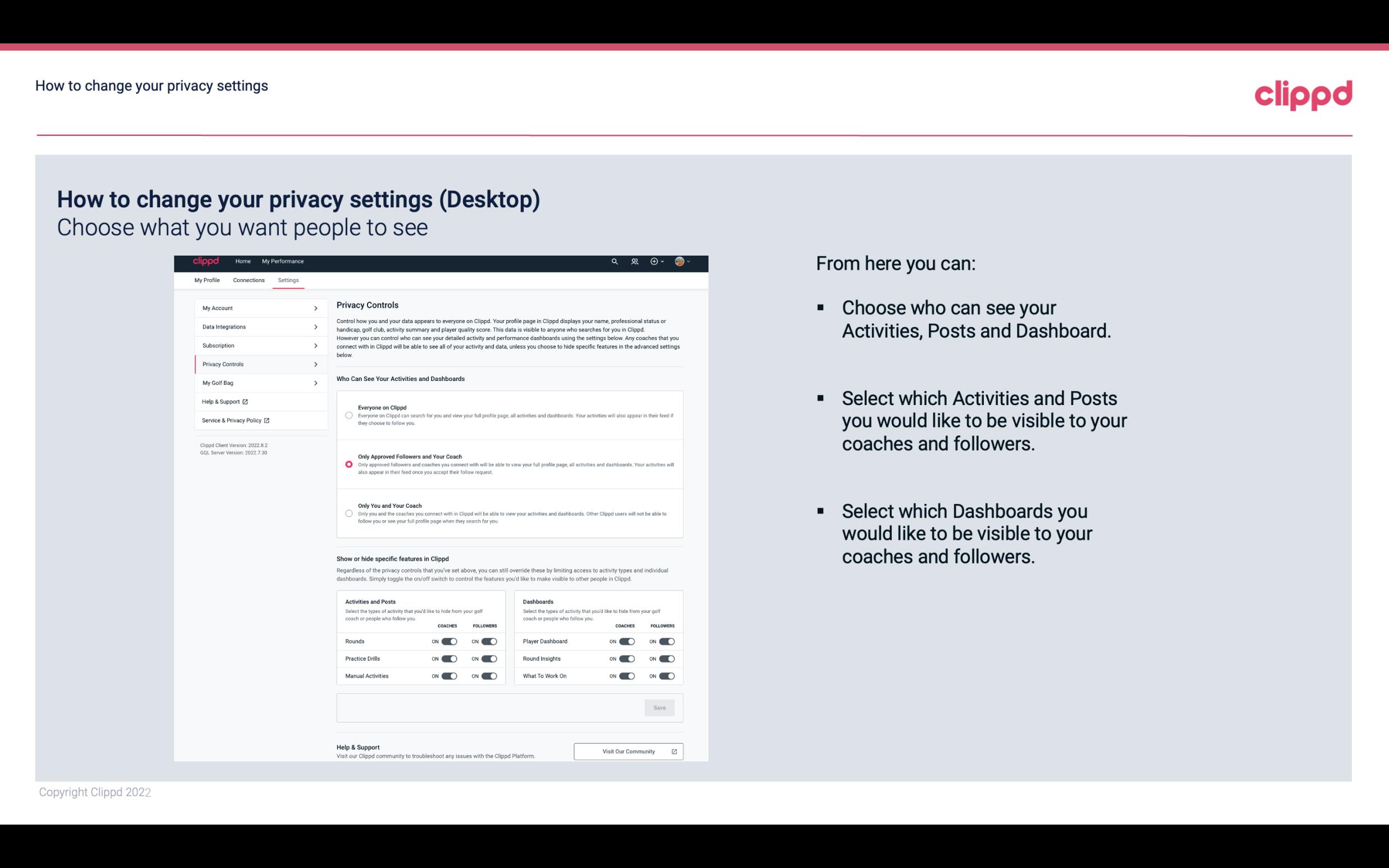The width and height of the screenshot is (1389, 868).
Task: Toggle Practice Drills visibility for Coaches ON
Action: point(449,659)
